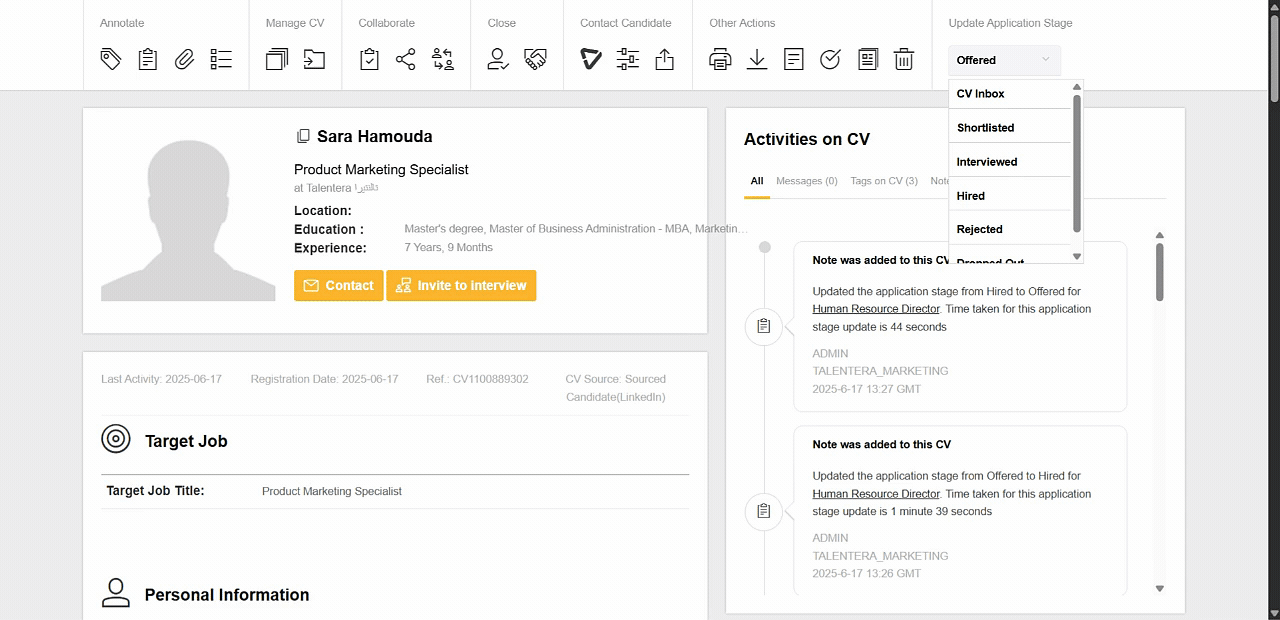1280x620 pixels.
Task: Click the Invite to interview button
Action: click(x=461, y=285)
